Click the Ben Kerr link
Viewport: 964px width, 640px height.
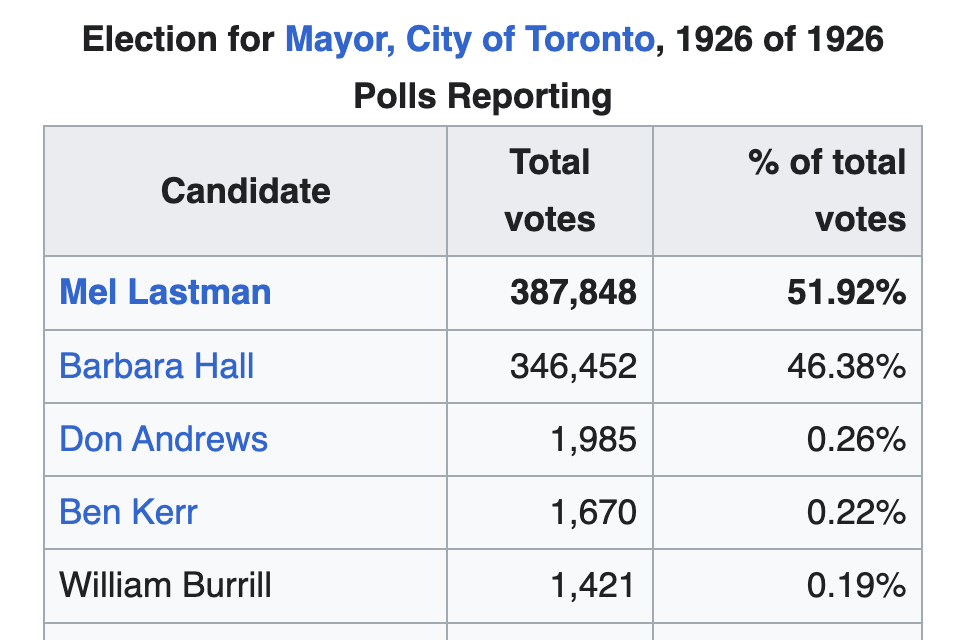pyautogui.click(x=128, y=512)
